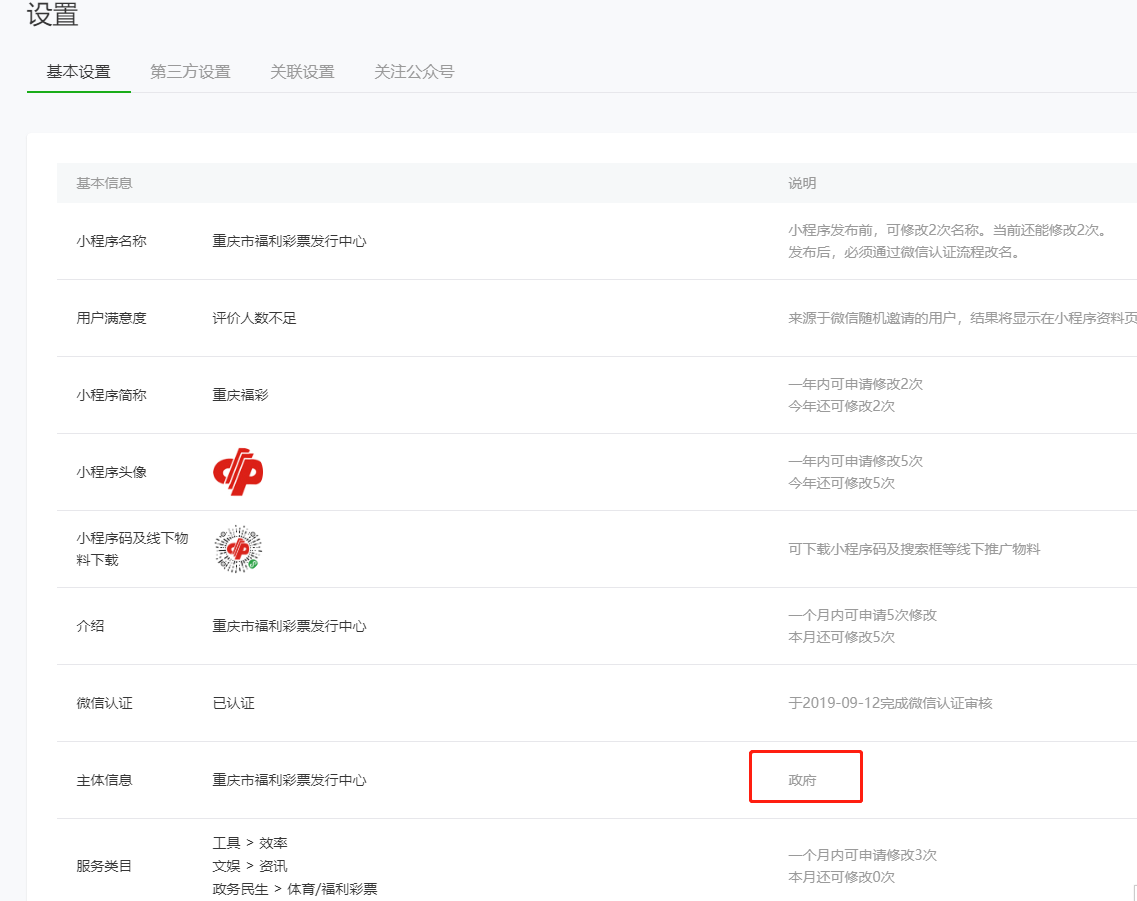Click the 一年内可申请修改2次 note
1137x901 pixels.
click(x=856, y=384)
